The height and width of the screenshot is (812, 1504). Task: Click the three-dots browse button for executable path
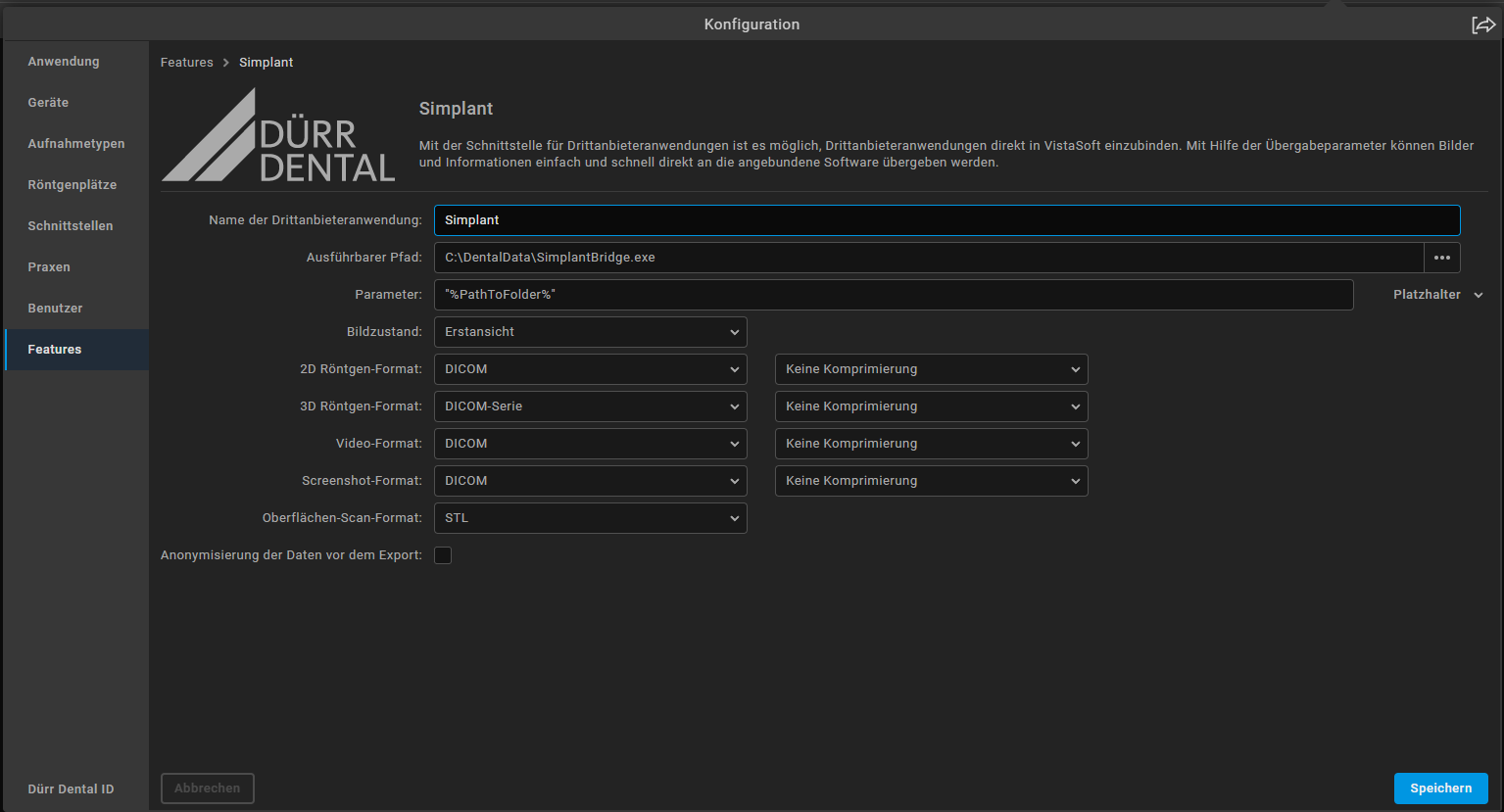tap(1441, 258)
